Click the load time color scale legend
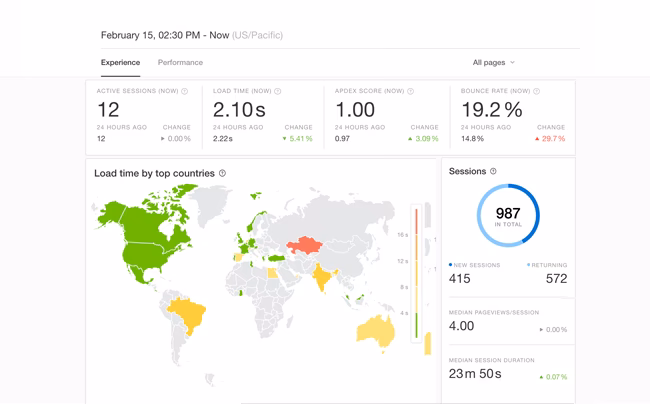This screenshot has width=650, height=404. 416,273
